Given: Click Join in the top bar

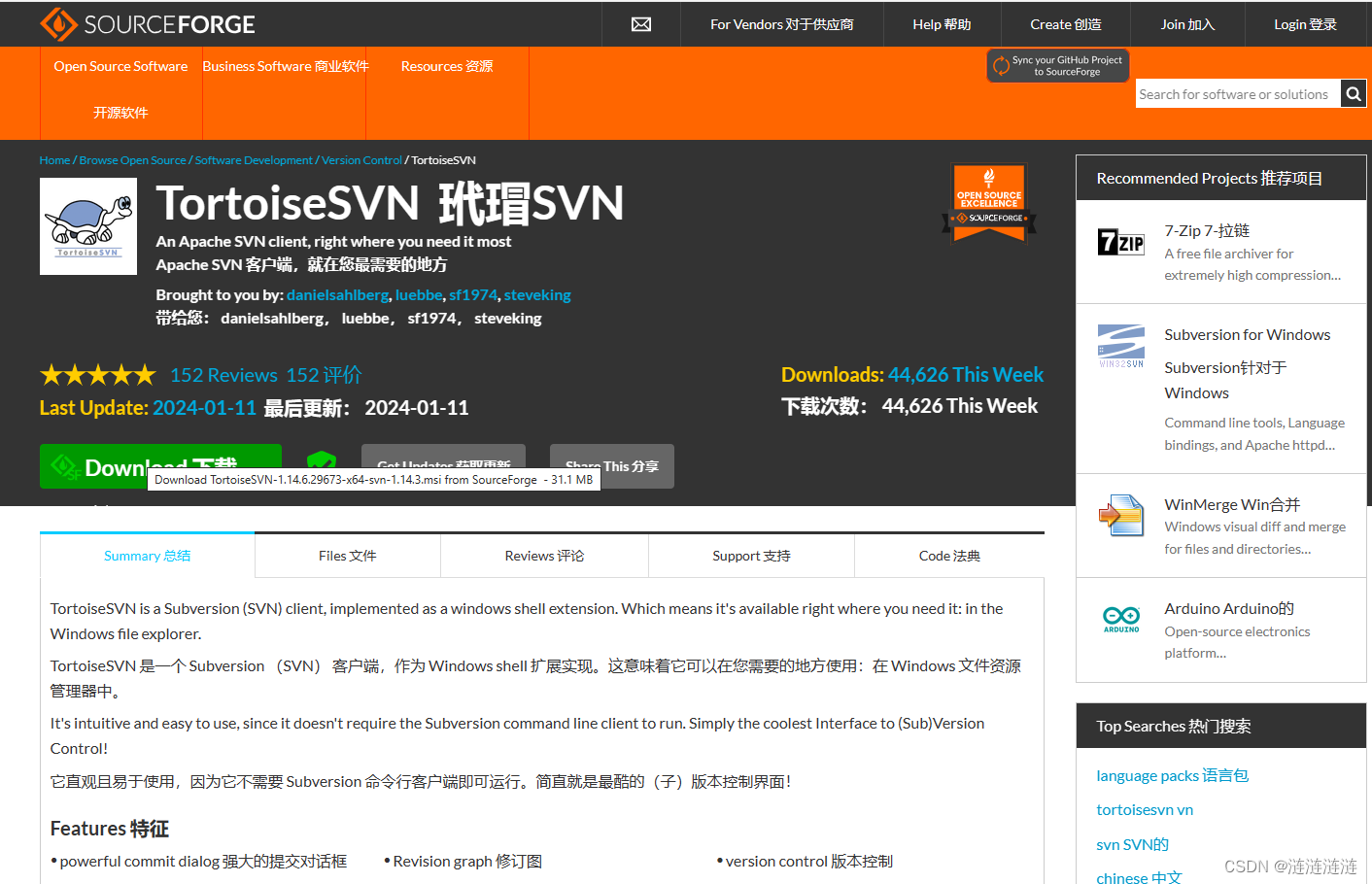Looking at the screenshot, I should [x=1187, y=24].
